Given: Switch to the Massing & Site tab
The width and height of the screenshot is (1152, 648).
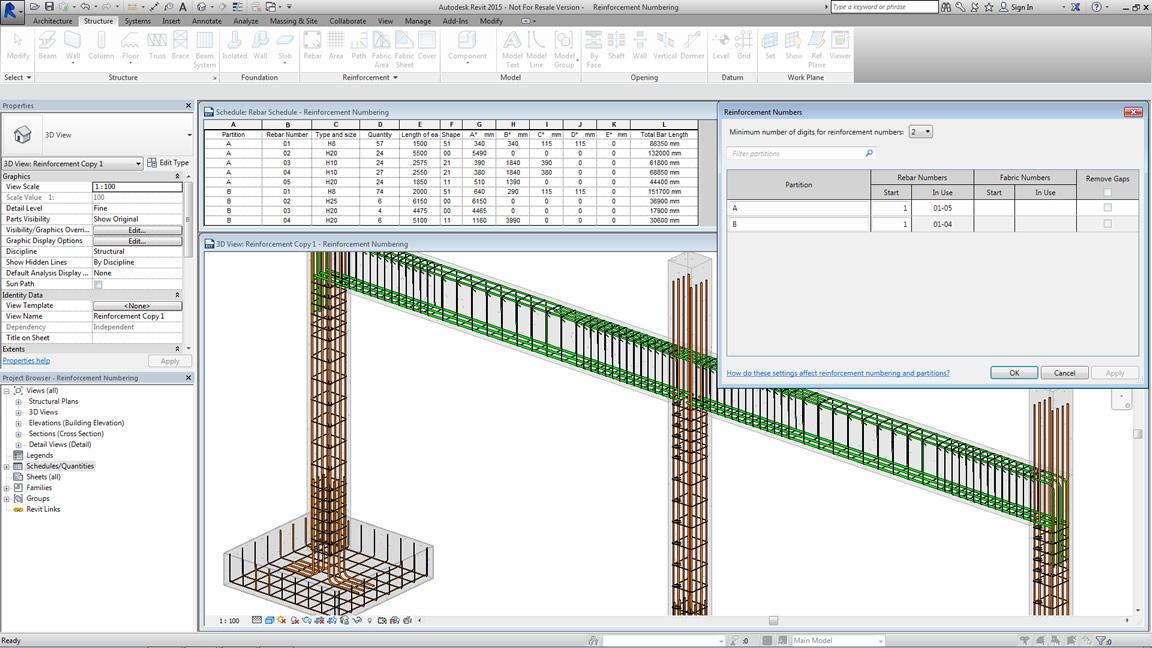Looking at the screenshot, I should click(294, 21).
